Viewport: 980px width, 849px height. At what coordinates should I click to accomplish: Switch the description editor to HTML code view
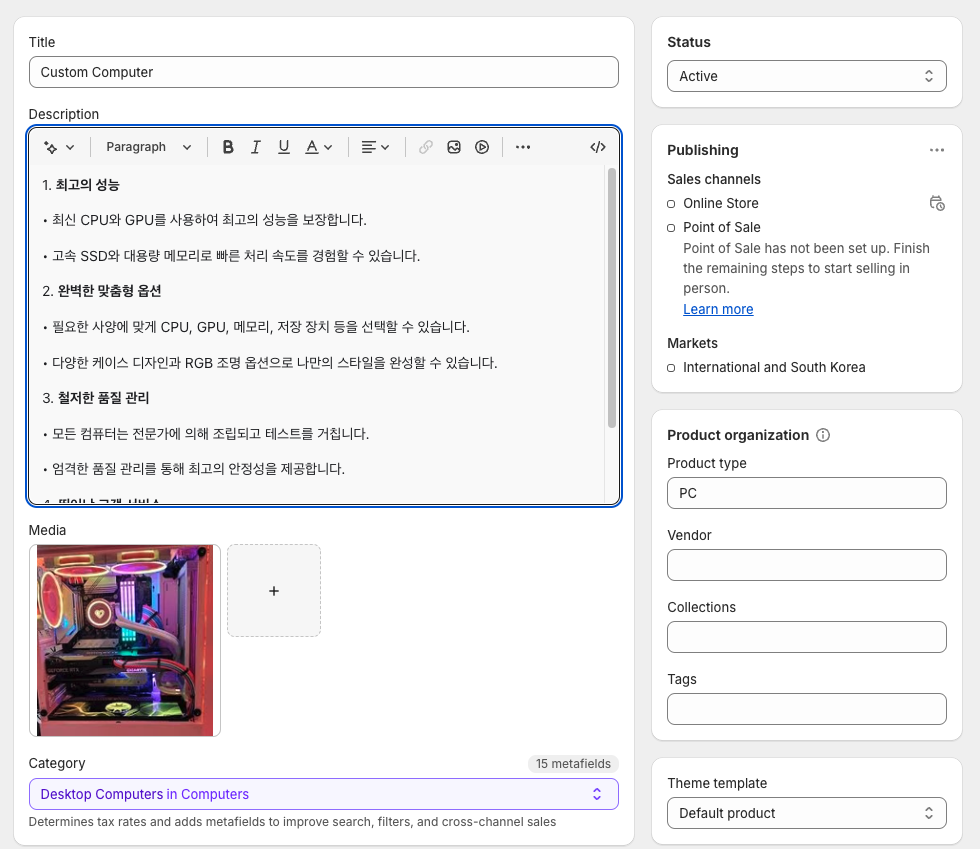coord(598,147)
